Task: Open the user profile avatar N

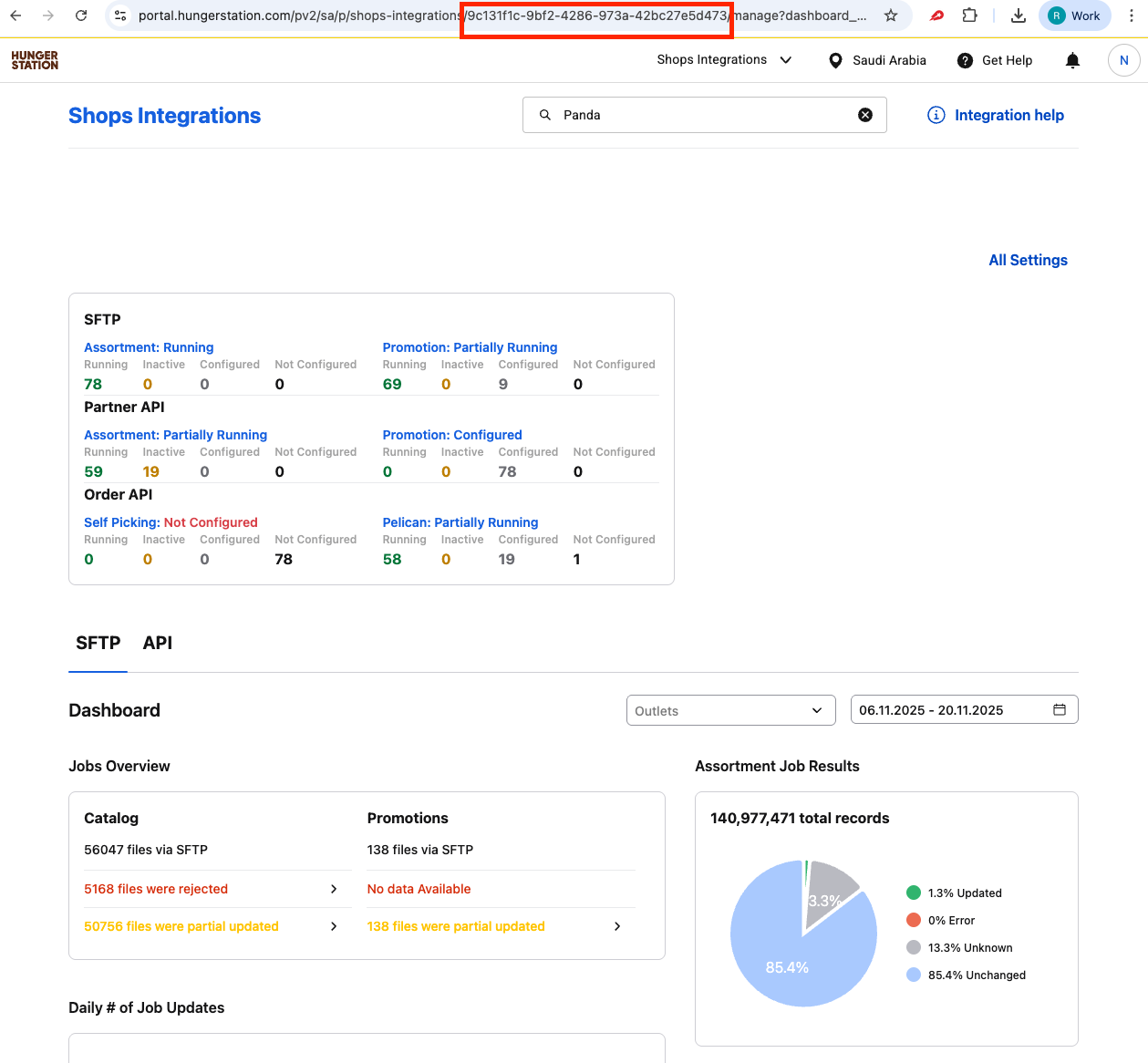Action: pyautogui.click(x=1123, y=60)
